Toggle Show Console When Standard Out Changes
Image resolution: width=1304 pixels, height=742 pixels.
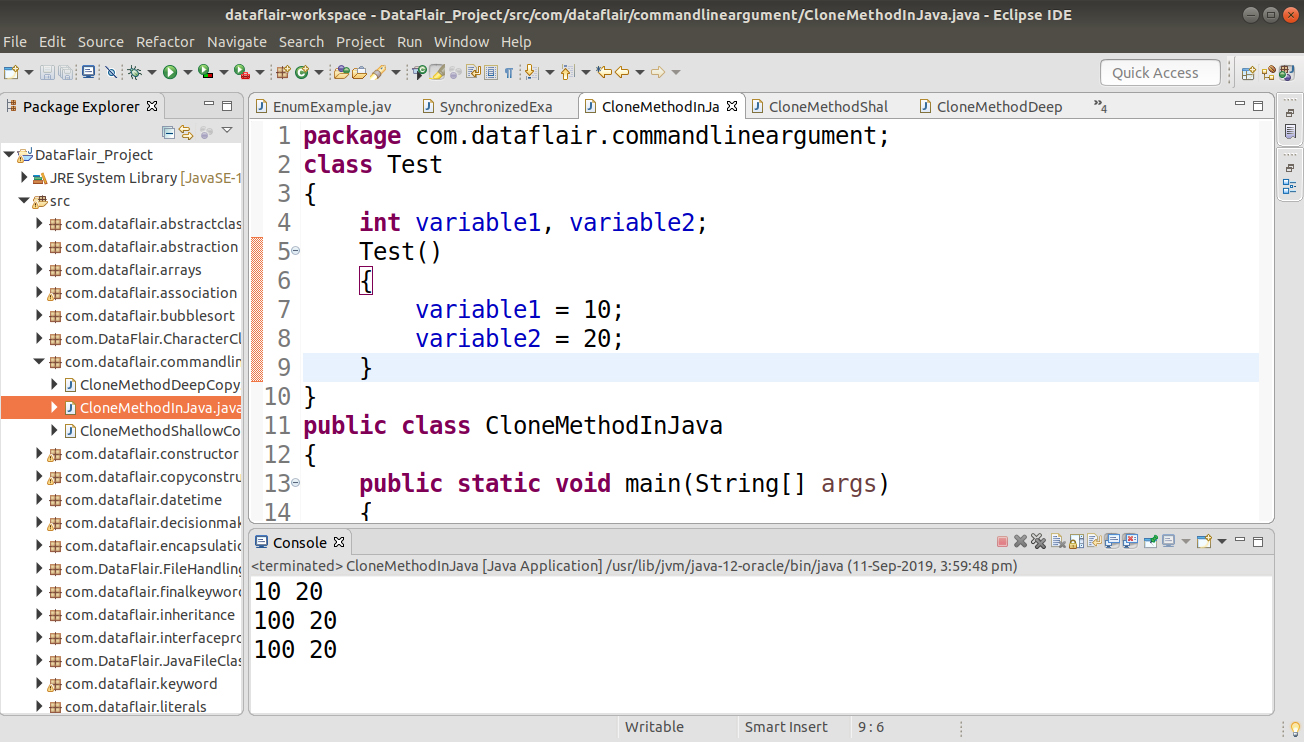tap(1112, 541)
